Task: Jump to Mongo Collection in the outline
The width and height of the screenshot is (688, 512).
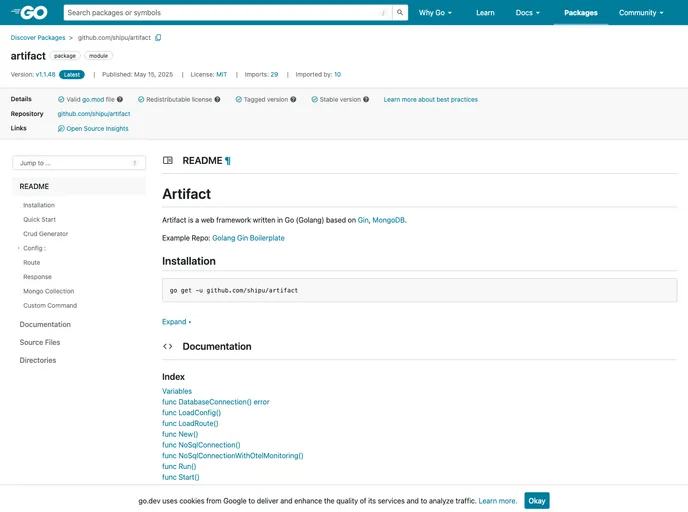Action: click(x=49, y=291)
